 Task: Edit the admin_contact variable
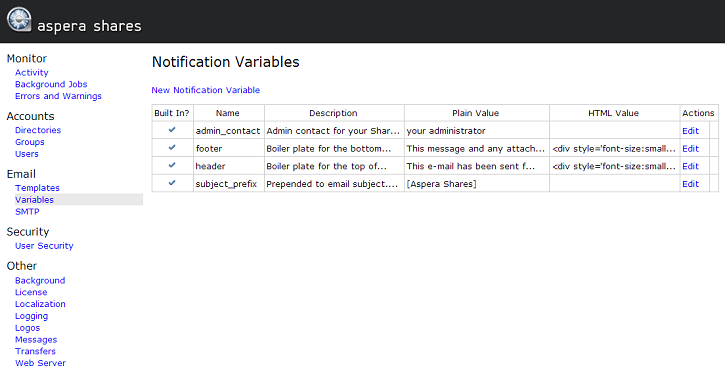pyautogui.click(x=690, y=131)
